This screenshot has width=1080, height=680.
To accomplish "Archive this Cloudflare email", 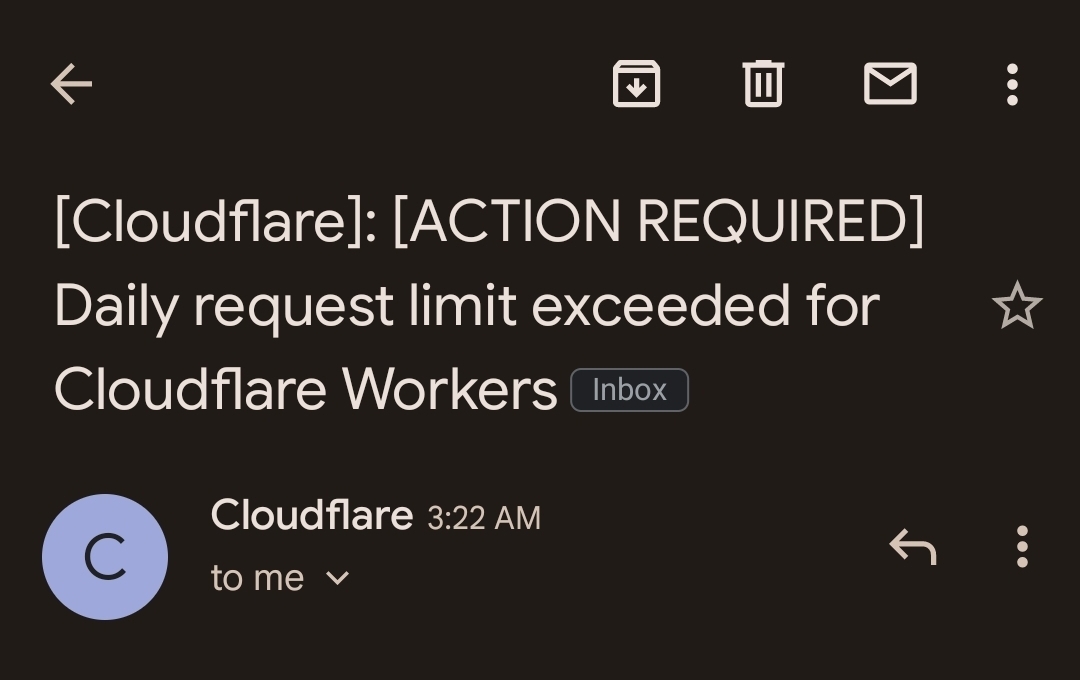I will tap(637, 84).
